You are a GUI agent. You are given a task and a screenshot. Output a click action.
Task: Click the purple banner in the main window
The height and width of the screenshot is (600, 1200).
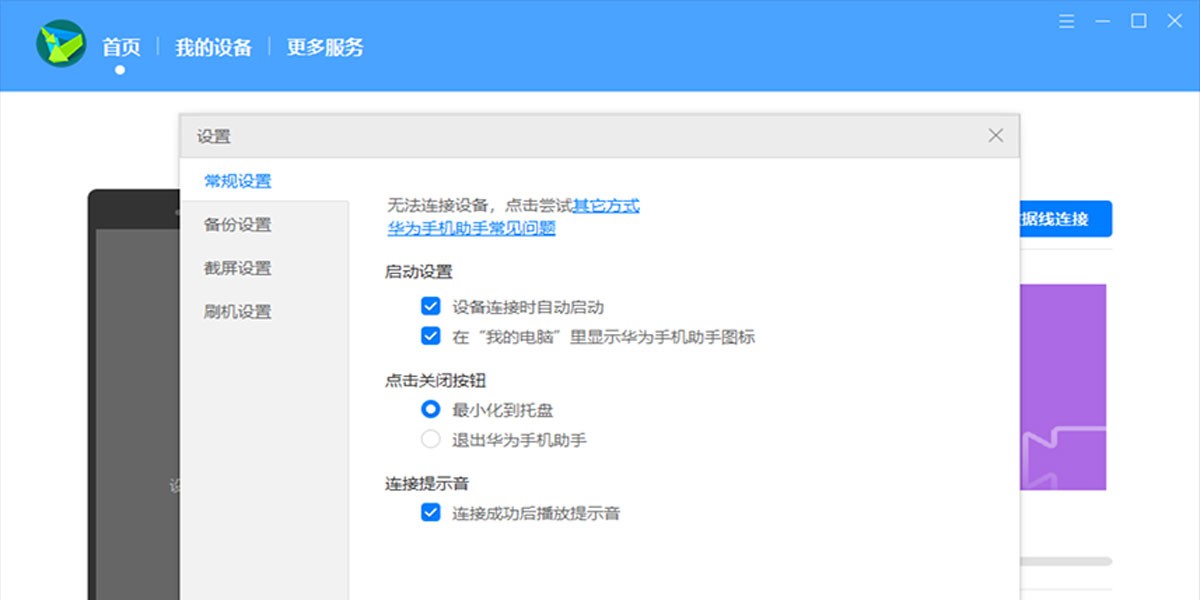point(1063,387)
